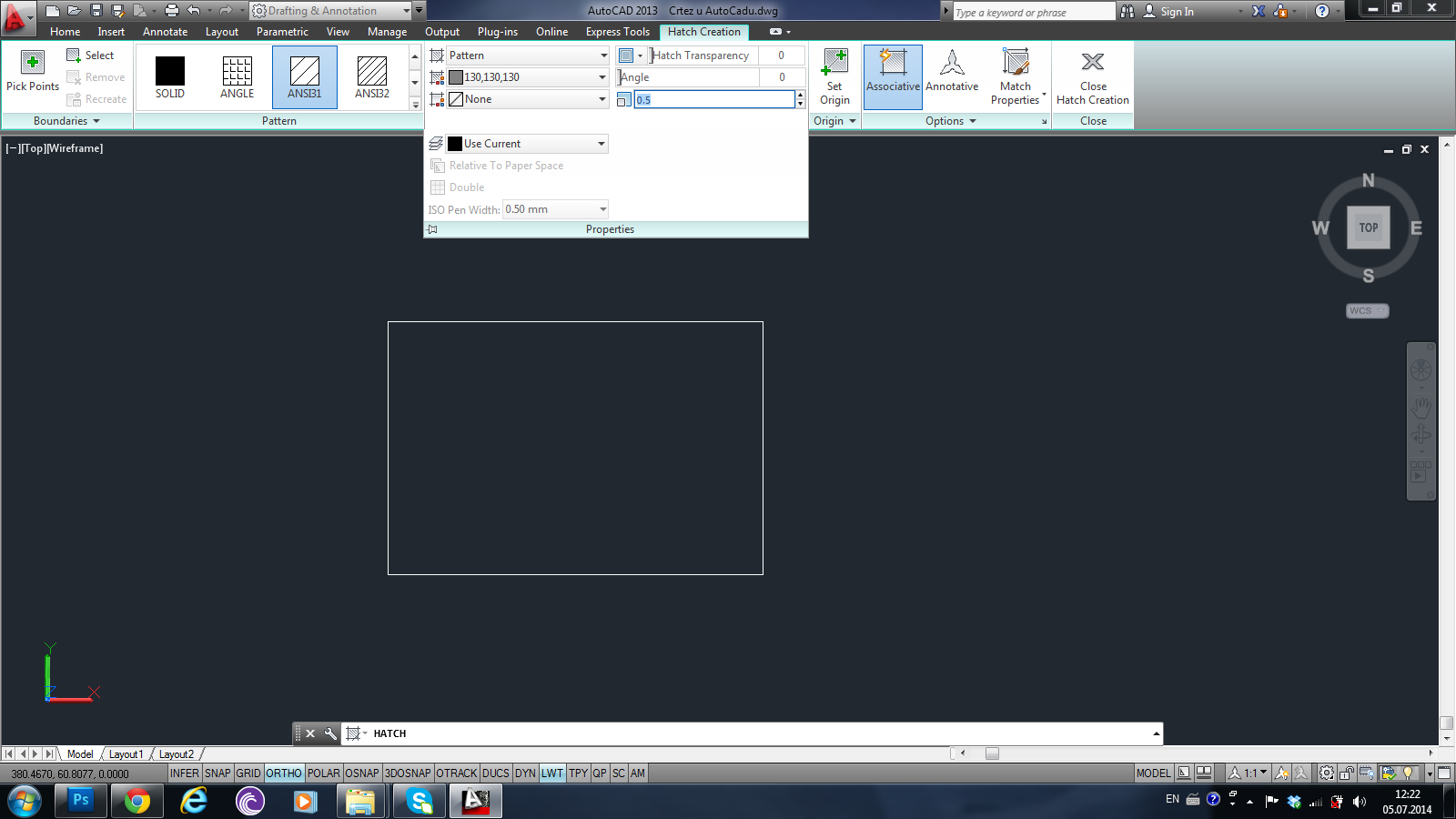Select the SOLID hatch pattern
This screenshot has height=819, width=1456.
pyautogui.click(x=170, y=71)
